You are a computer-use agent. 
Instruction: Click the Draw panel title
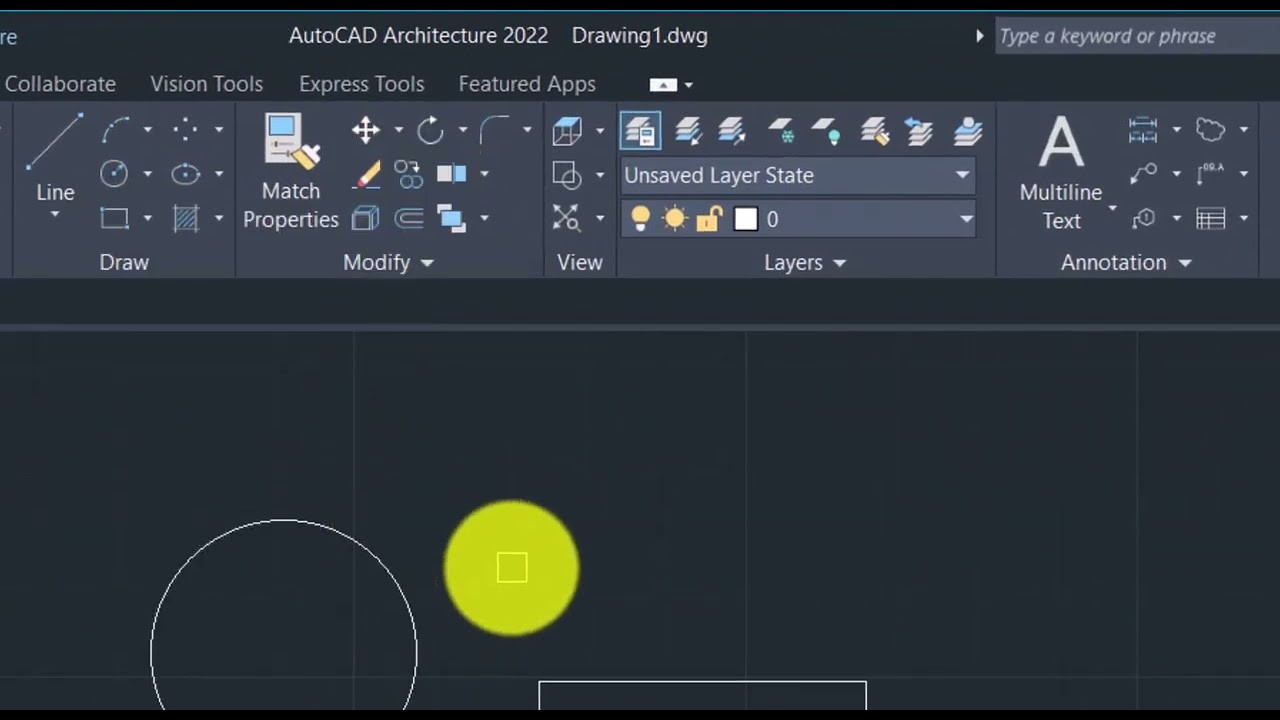point(124,262)
